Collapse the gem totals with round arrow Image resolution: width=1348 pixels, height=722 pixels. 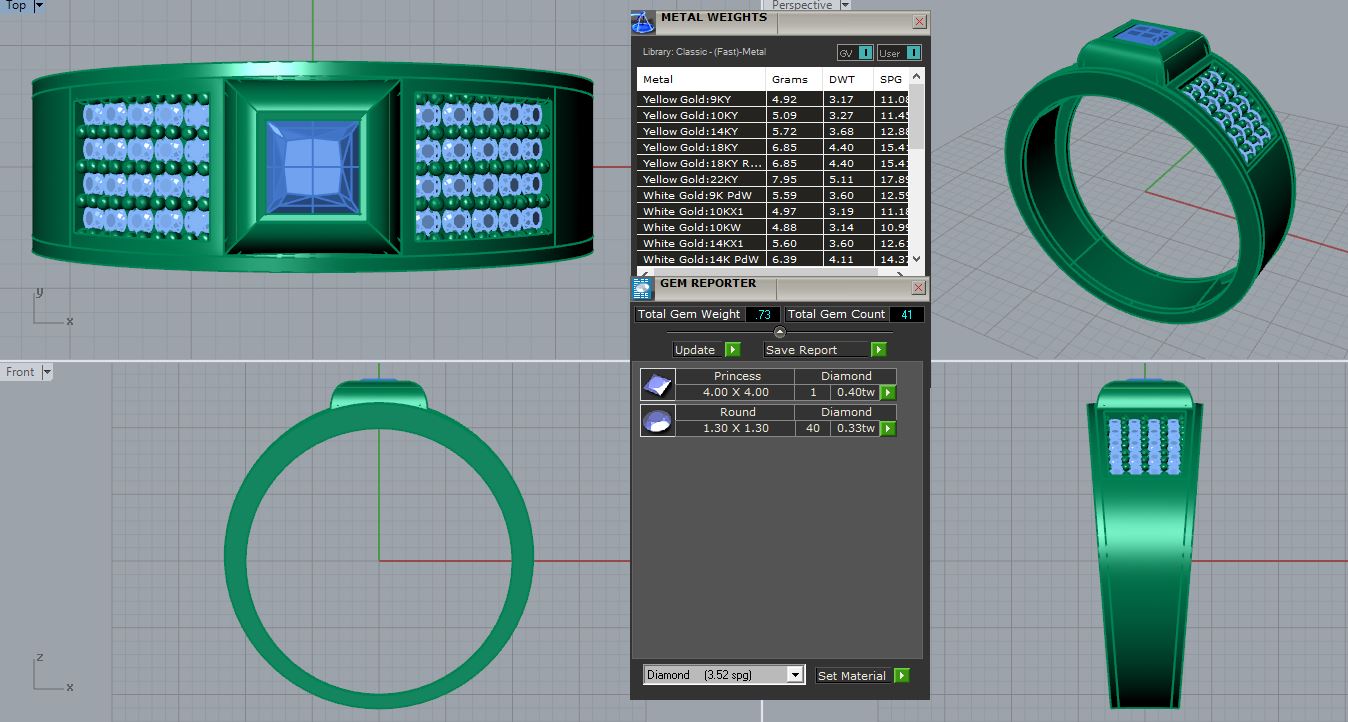(x=780, y=332)
